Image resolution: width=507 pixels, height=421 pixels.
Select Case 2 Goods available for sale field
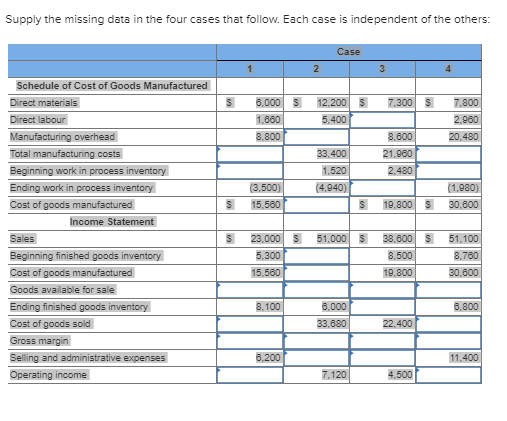point(316,290)
